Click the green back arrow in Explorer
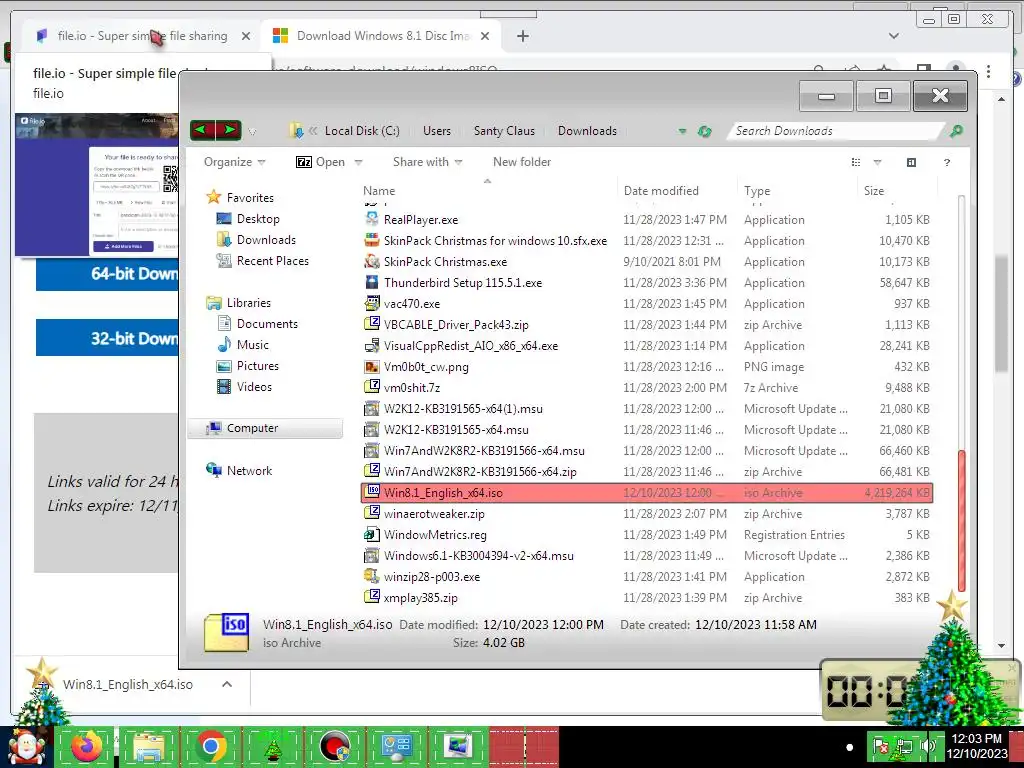 click(x=202, y=131)
